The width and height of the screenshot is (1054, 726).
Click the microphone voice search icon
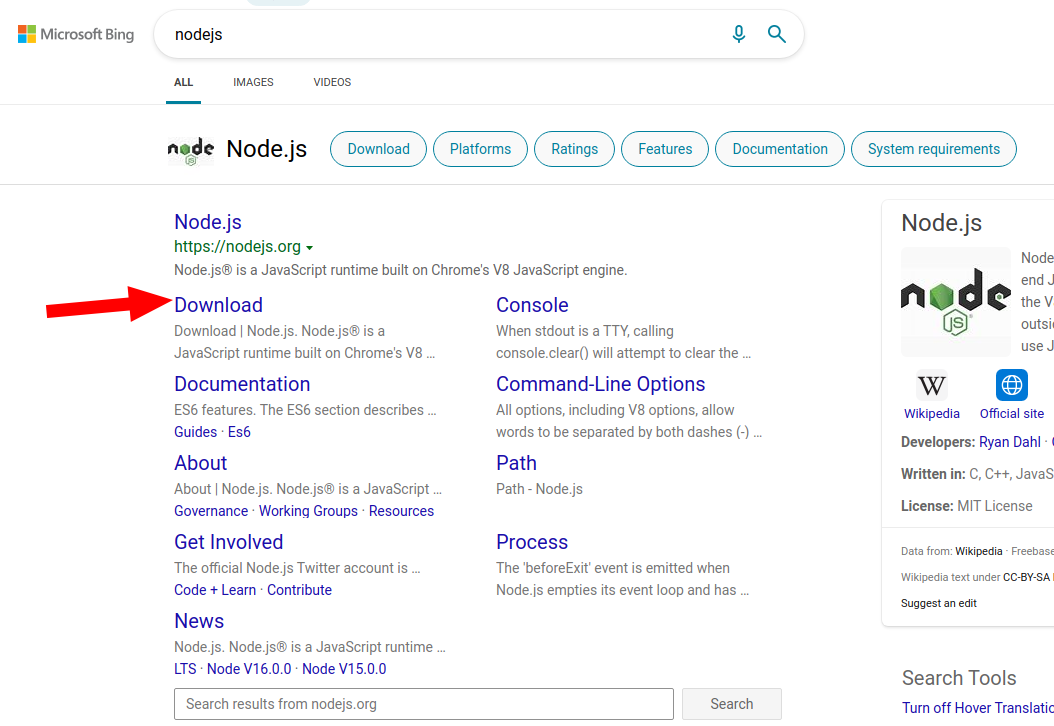click(x=739, y=34)
